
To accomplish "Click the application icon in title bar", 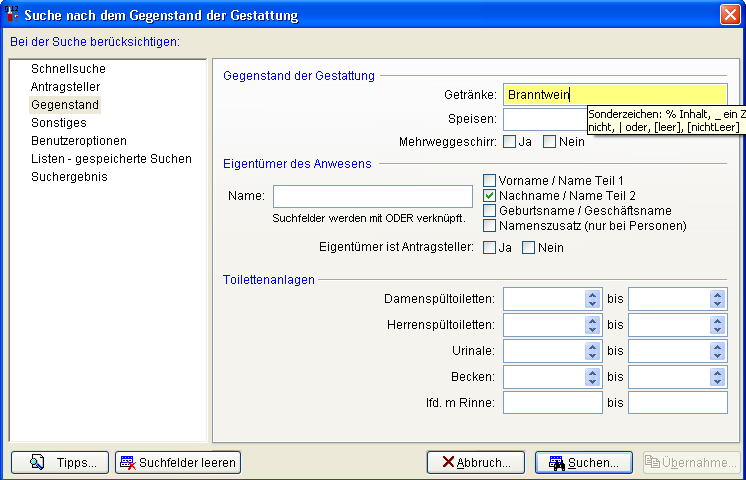I will coord(12,14).
